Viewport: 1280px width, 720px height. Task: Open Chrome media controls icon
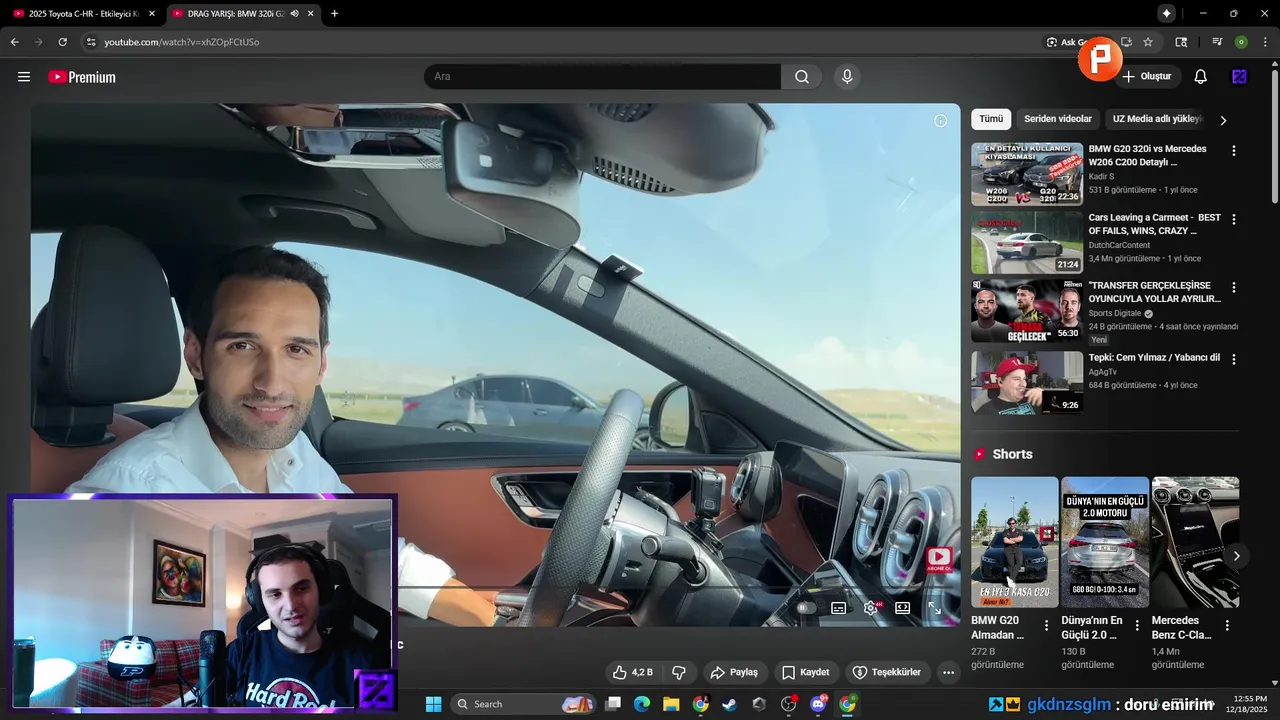1217,42
